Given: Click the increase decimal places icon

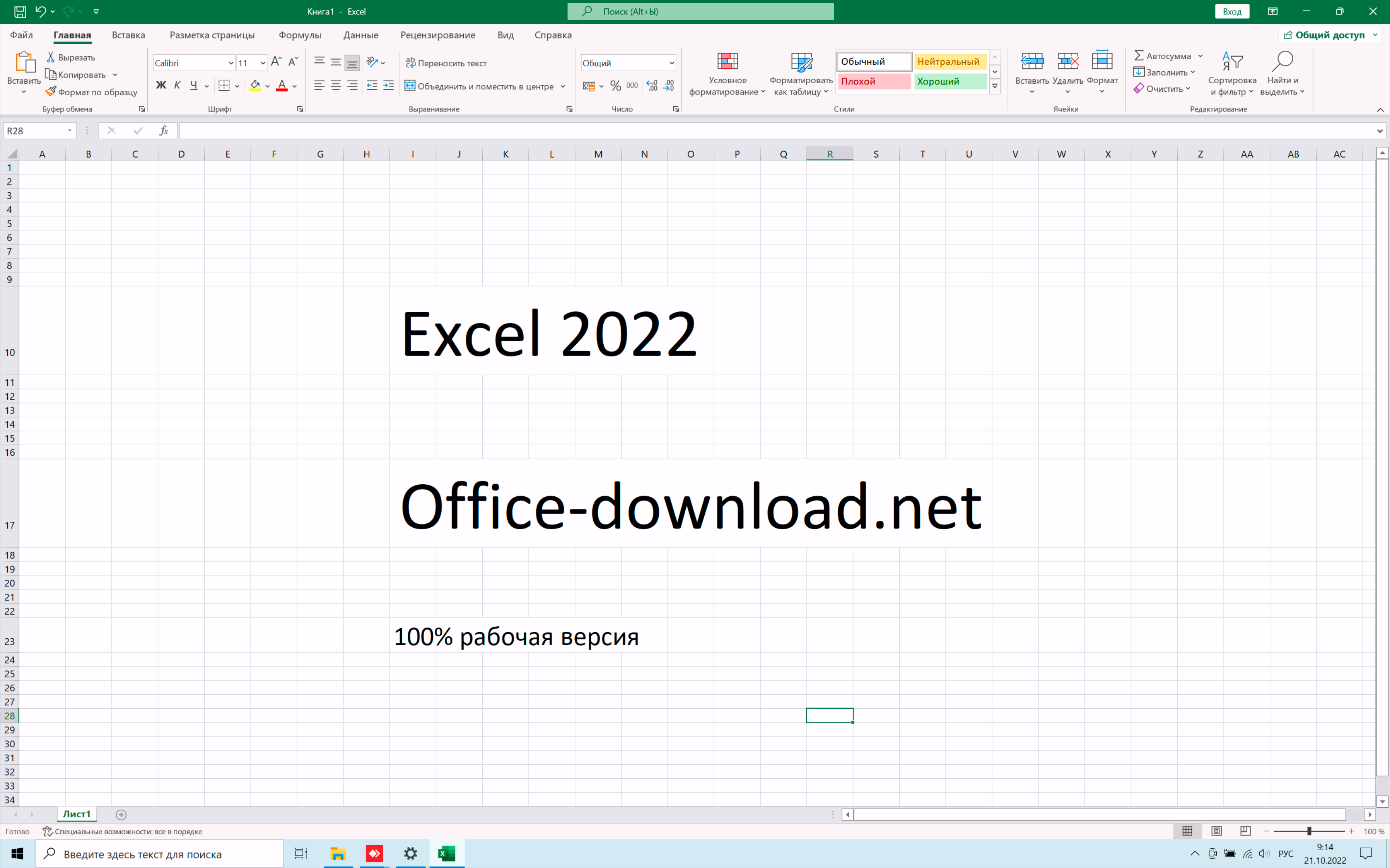Looking at the screenshot, I should pos(652,86).
